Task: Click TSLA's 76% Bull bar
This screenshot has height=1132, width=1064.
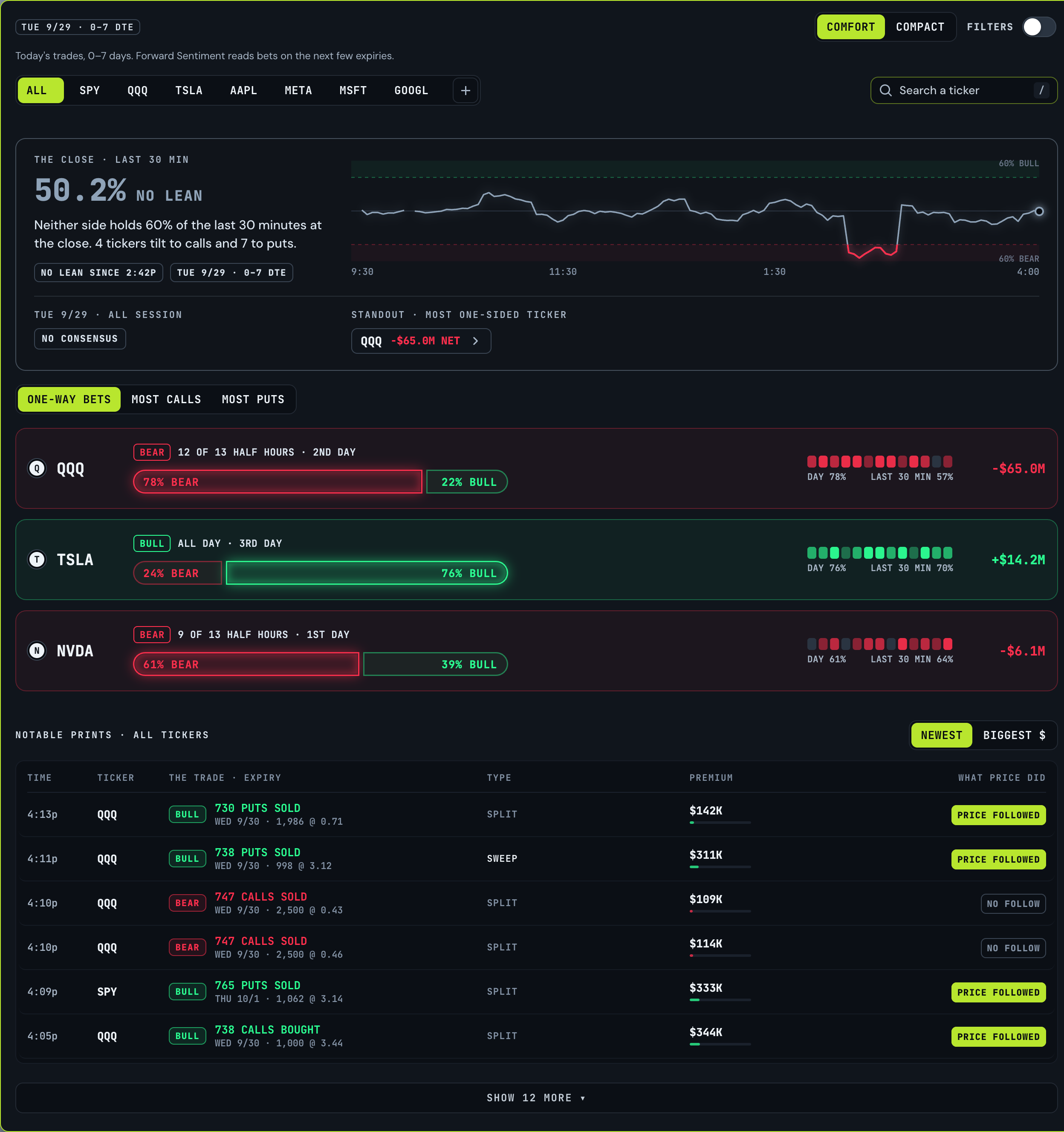Action: (366, 573)
